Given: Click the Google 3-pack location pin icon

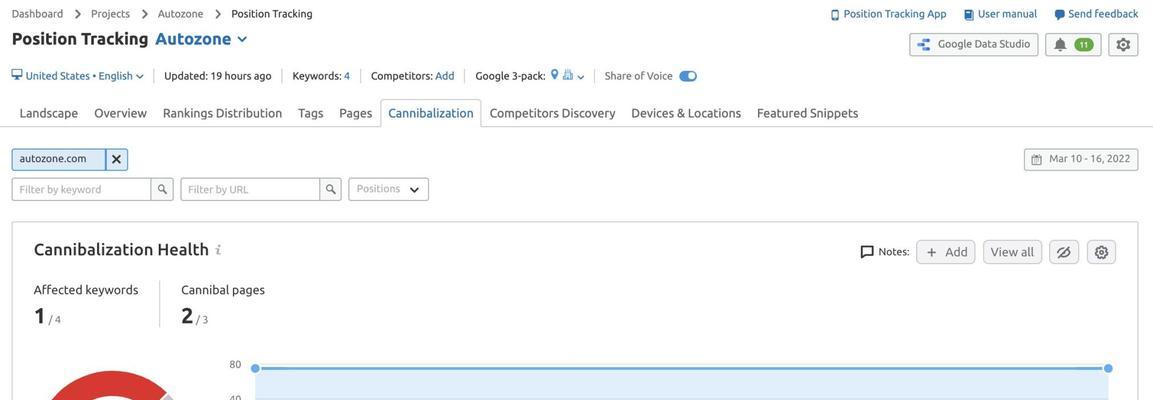Looking at the screenshot, I should pos(554,75).
